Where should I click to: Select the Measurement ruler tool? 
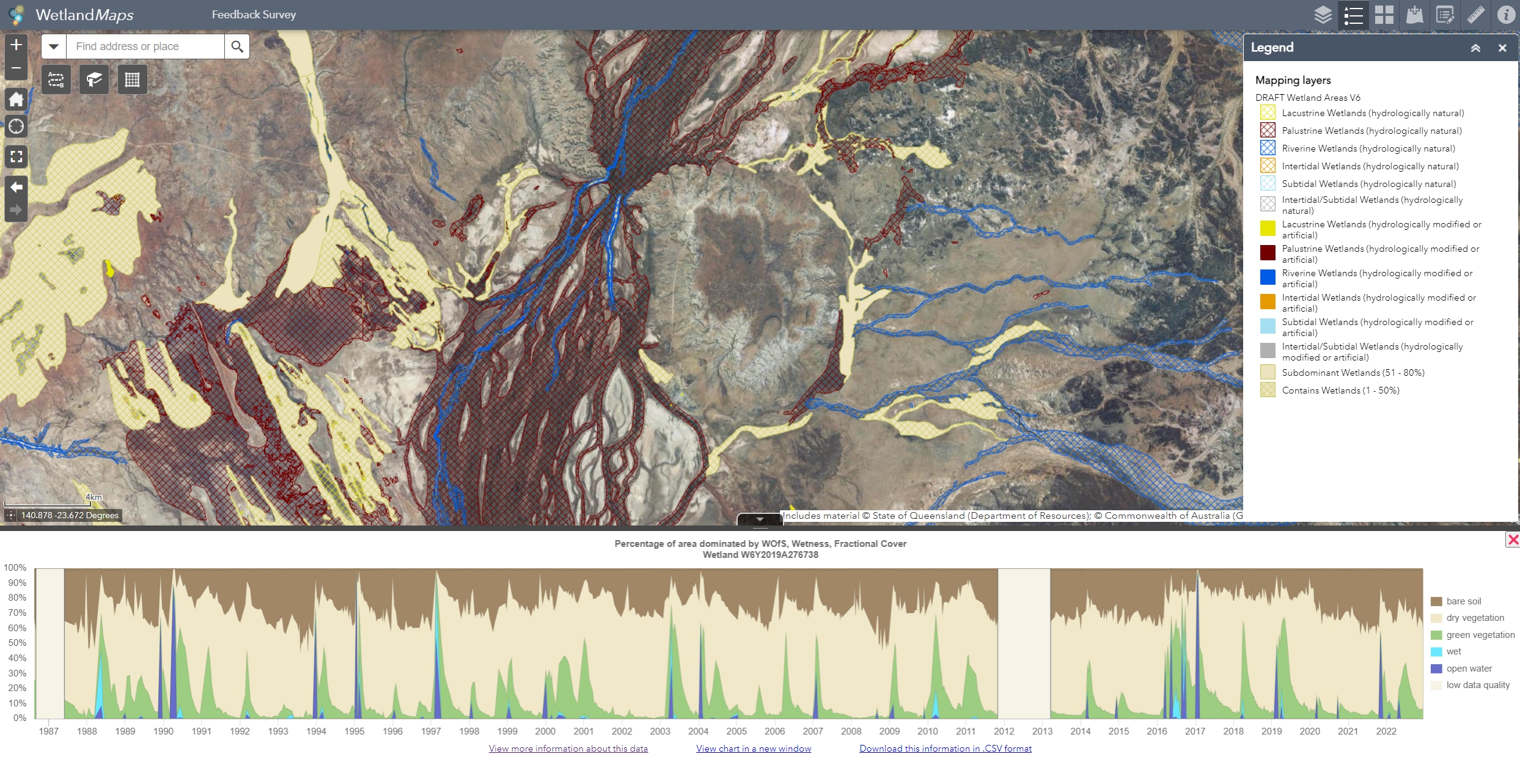[x=1475, y=15]
